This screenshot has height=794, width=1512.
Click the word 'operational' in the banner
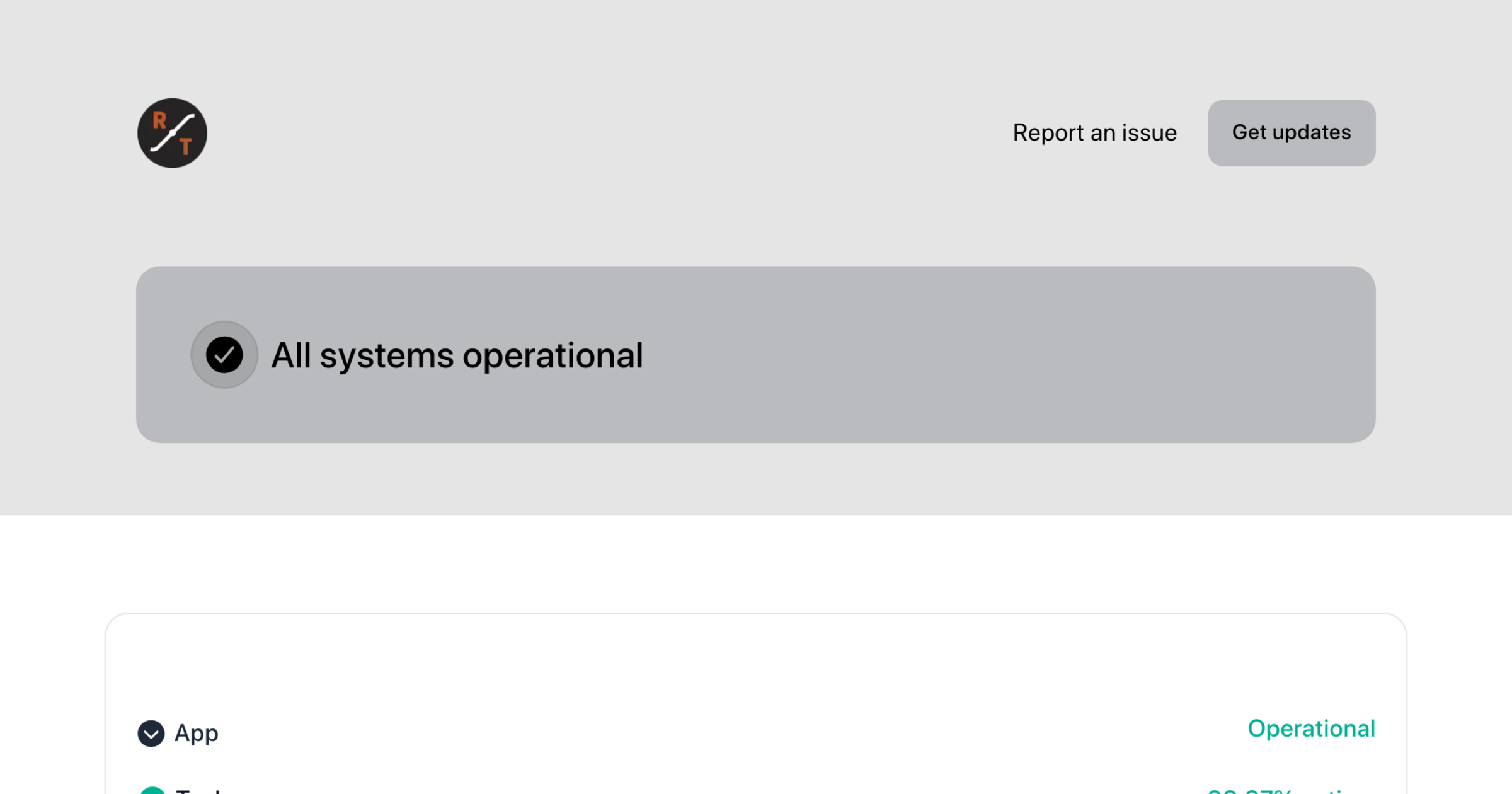click(x=553, y=355)
